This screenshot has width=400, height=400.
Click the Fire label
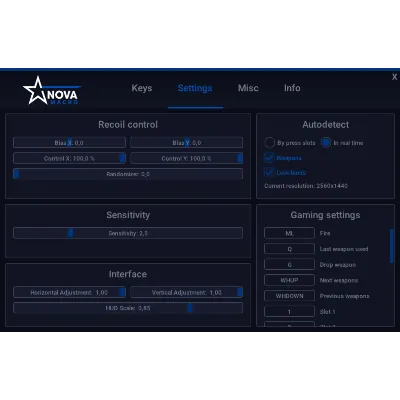[x=325, y=233]
